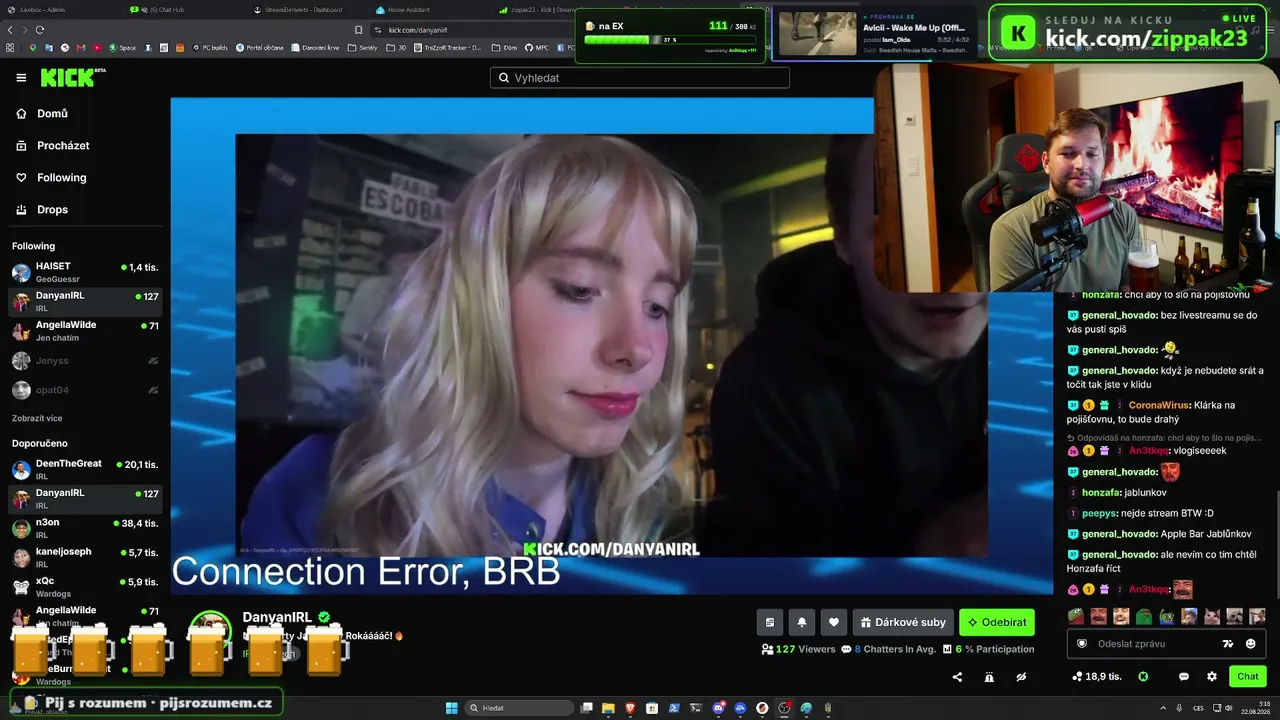Open File Explorer from taskbar

click(x=608, y=708)
